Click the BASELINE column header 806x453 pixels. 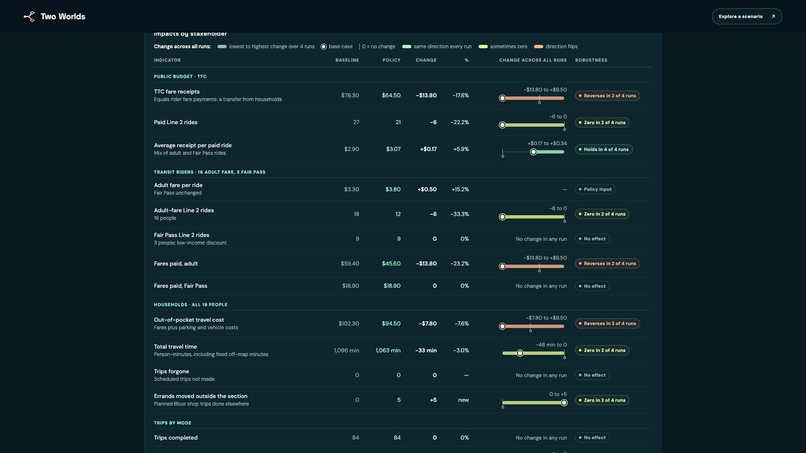[x=347, y=60]
